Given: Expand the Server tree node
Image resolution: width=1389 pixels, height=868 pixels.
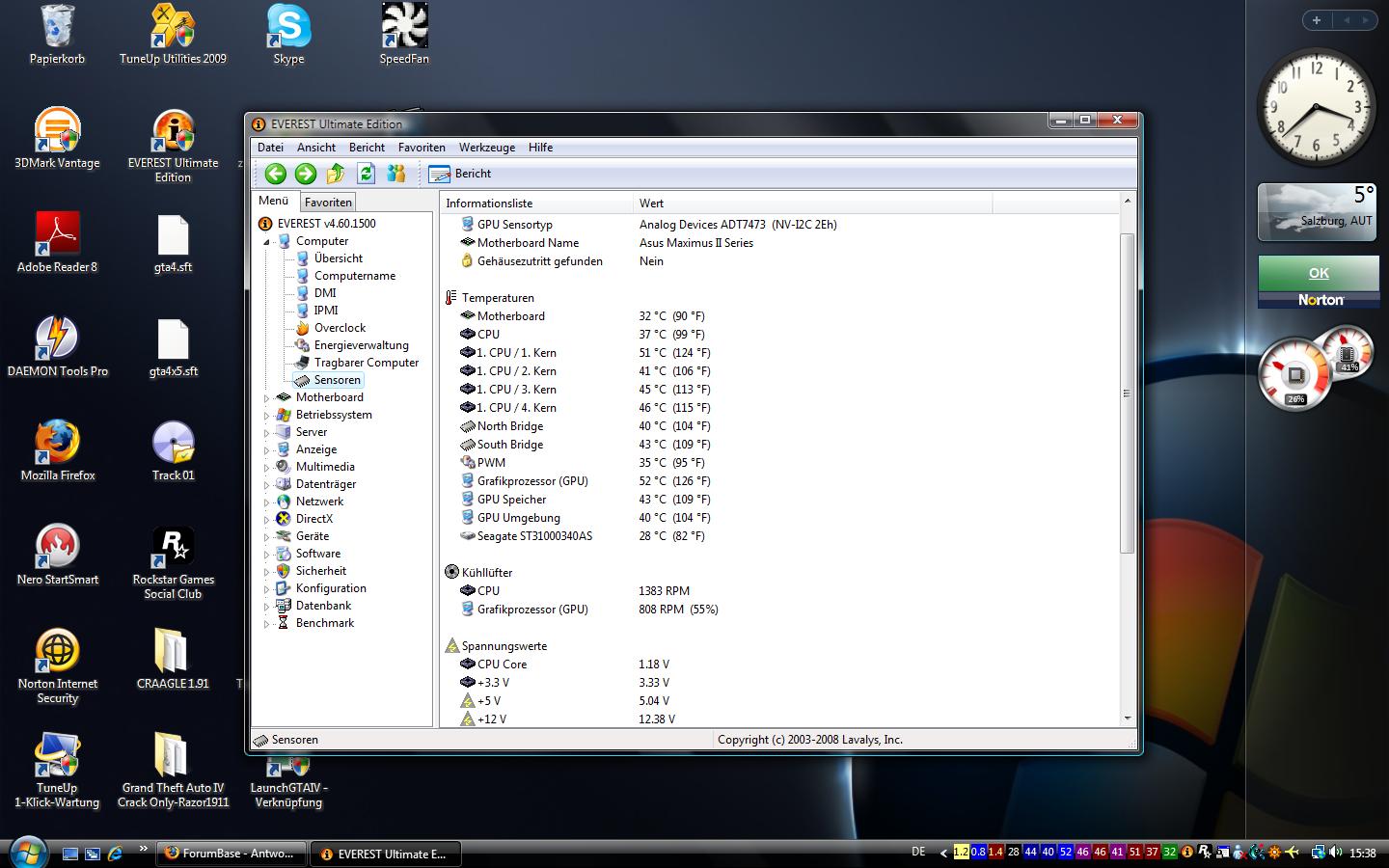Looking at the screenshot, I should point(267,433).
